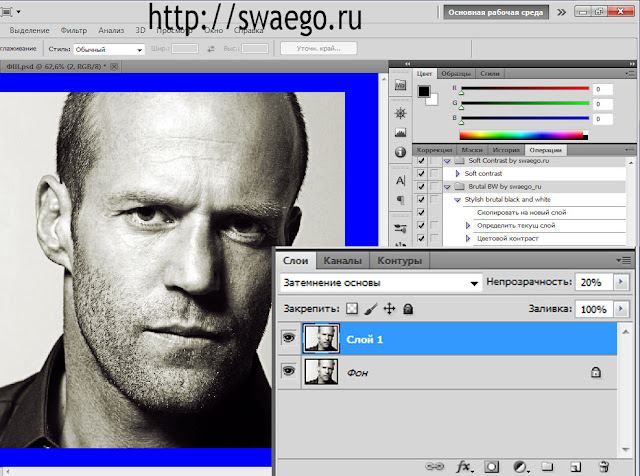Delete layer with trash icon
The width and height of the screenshot is (640, 476).
pos(604,466)
